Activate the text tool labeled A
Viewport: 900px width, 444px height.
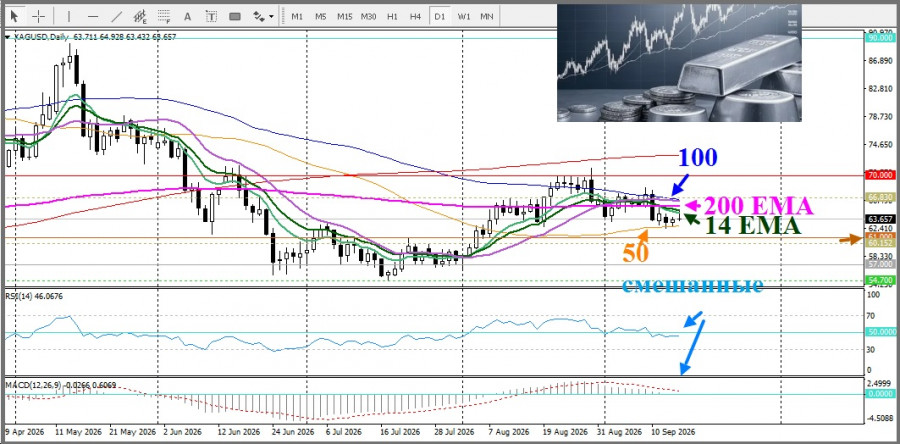[187, 17]
